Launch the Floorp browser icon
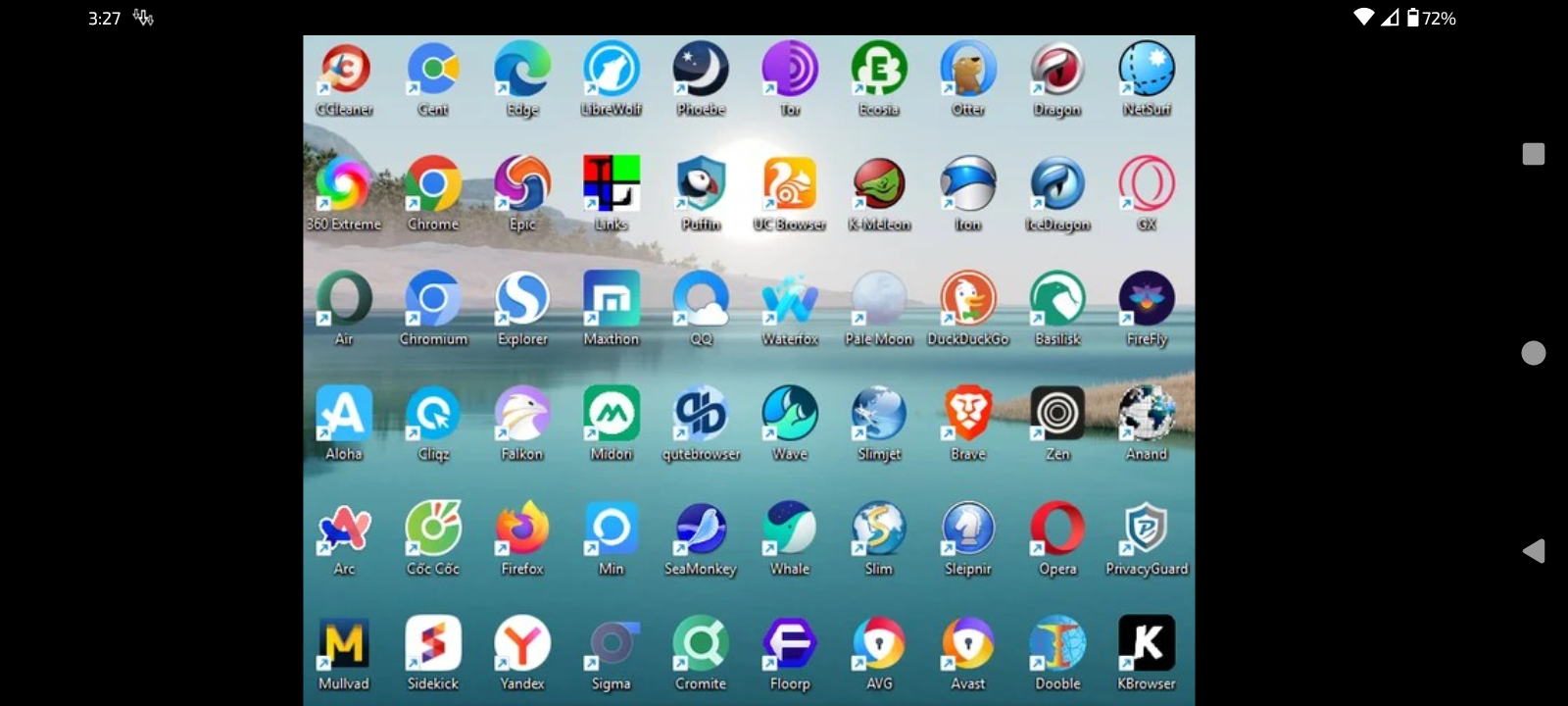The width and height of the screenshot is (1568, 706). pyautogui.click(x=790, y=642)
